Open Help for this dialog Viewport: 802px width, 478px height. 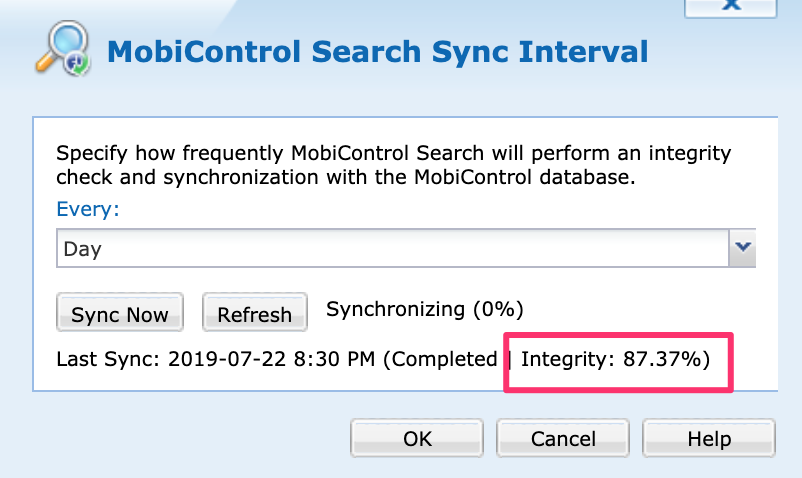click(708, 438)
